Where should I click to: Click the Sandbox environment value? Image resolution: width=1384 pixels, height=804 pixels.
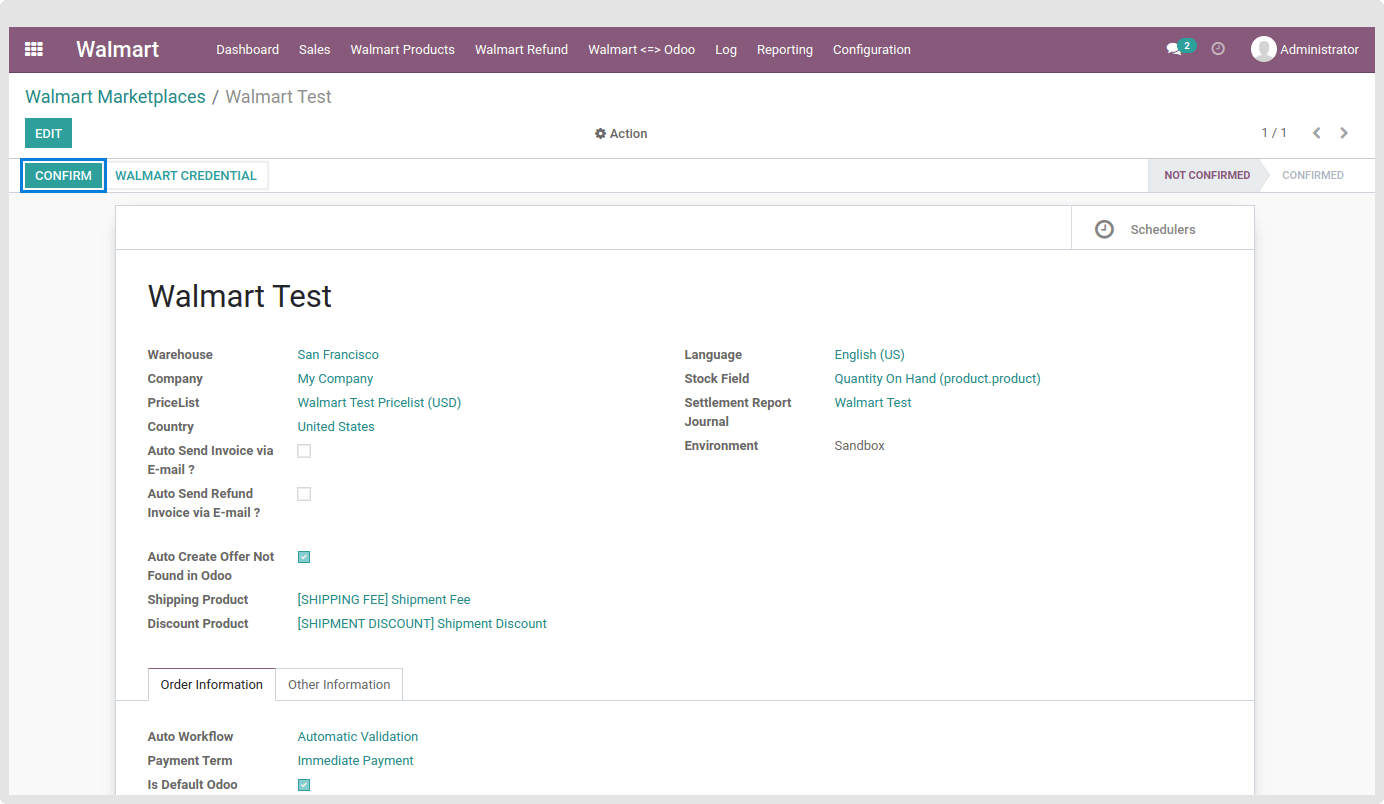(860, 446)
